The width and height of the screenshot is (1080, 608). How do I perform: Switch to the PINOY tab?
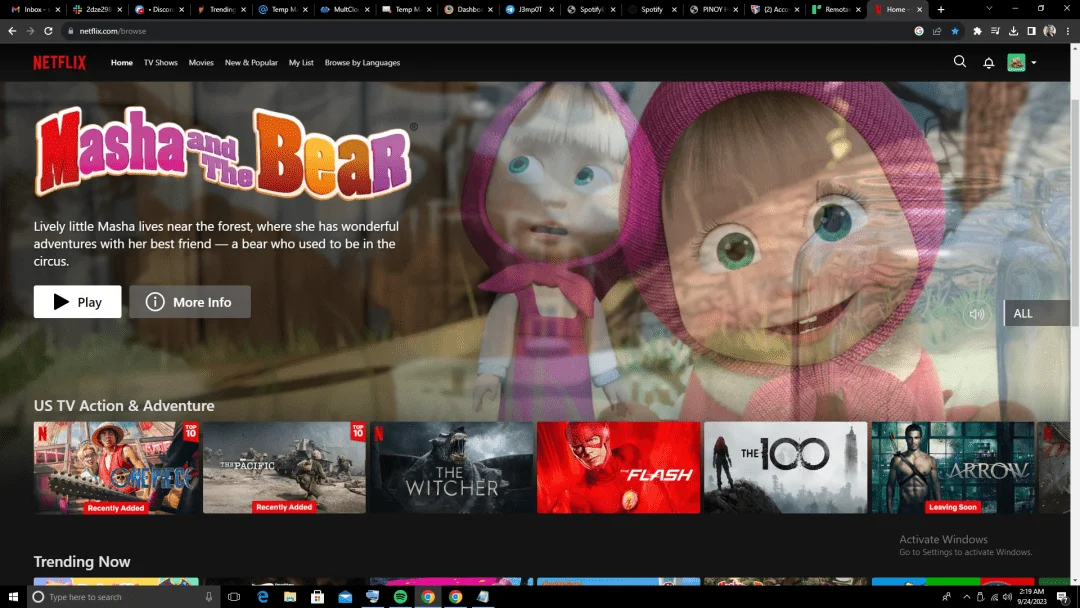pos(714,10)
